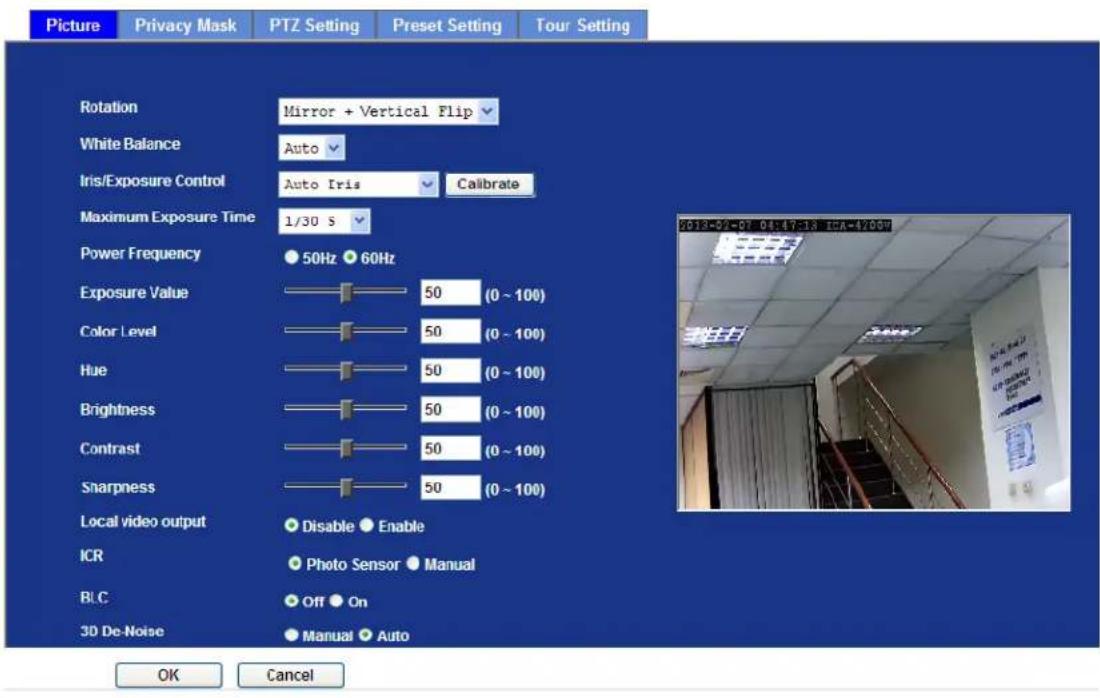Adjust the Exposure Value slider handle
The height and width of the screenshot is (698, 1100).
346,293
